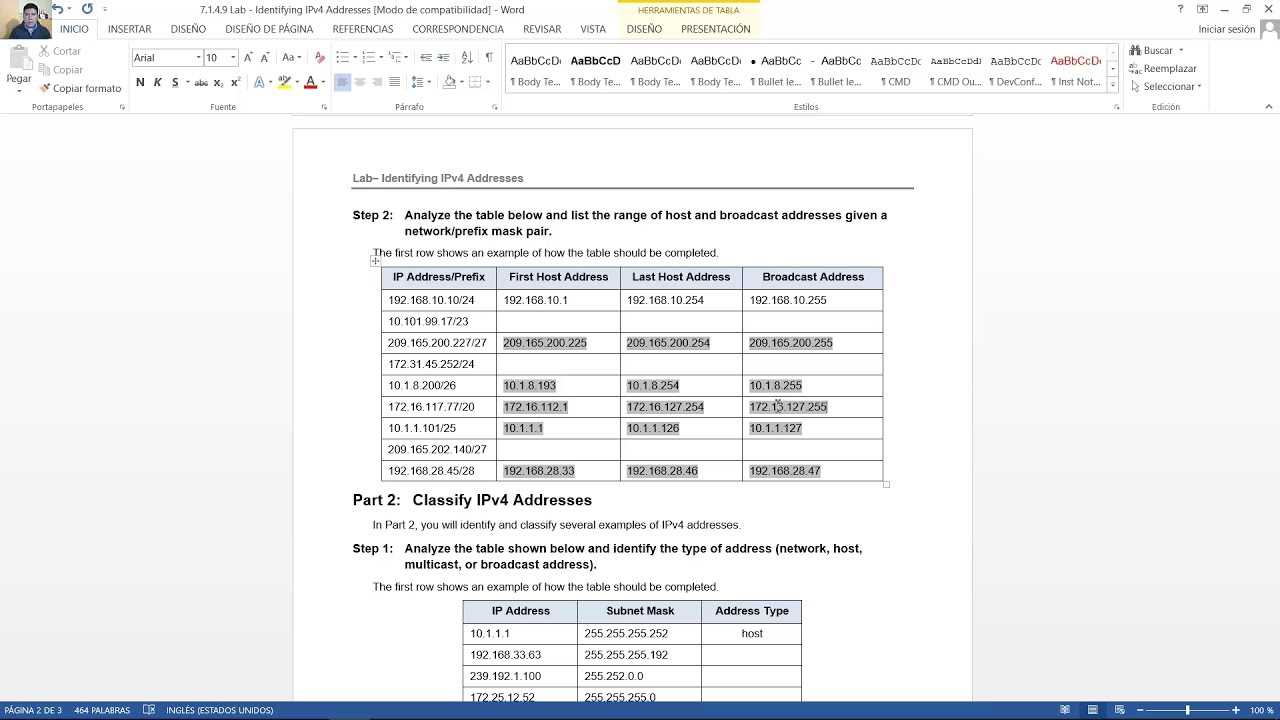Click the 464 PALABRAS word count
1280x720 pixels.
tap(102, 710)
